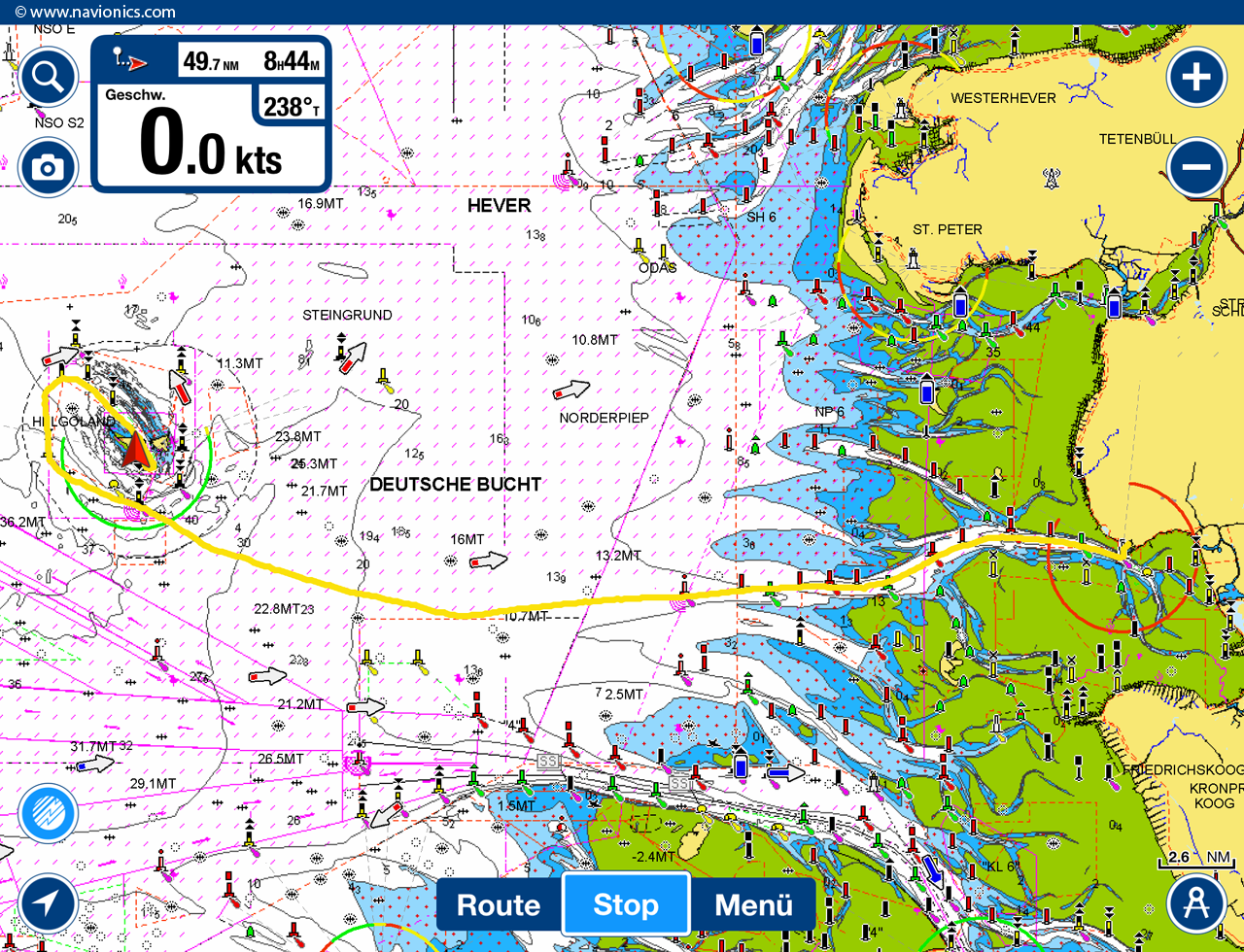Tap the NORDERPIEP label
1244x952 pixels.
click(604, 418)
